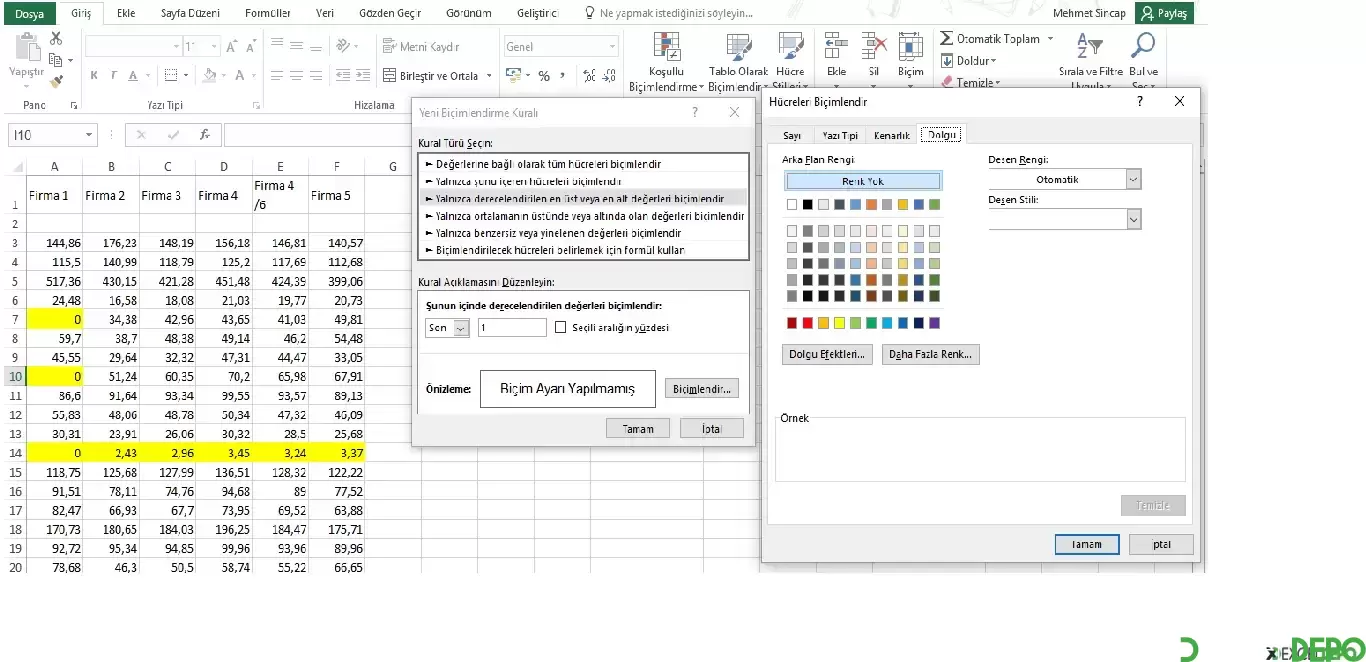The height and width of the screenshot is (662, 1366).
Task: Click the percent style icon
Action: [x=544, y=76]
